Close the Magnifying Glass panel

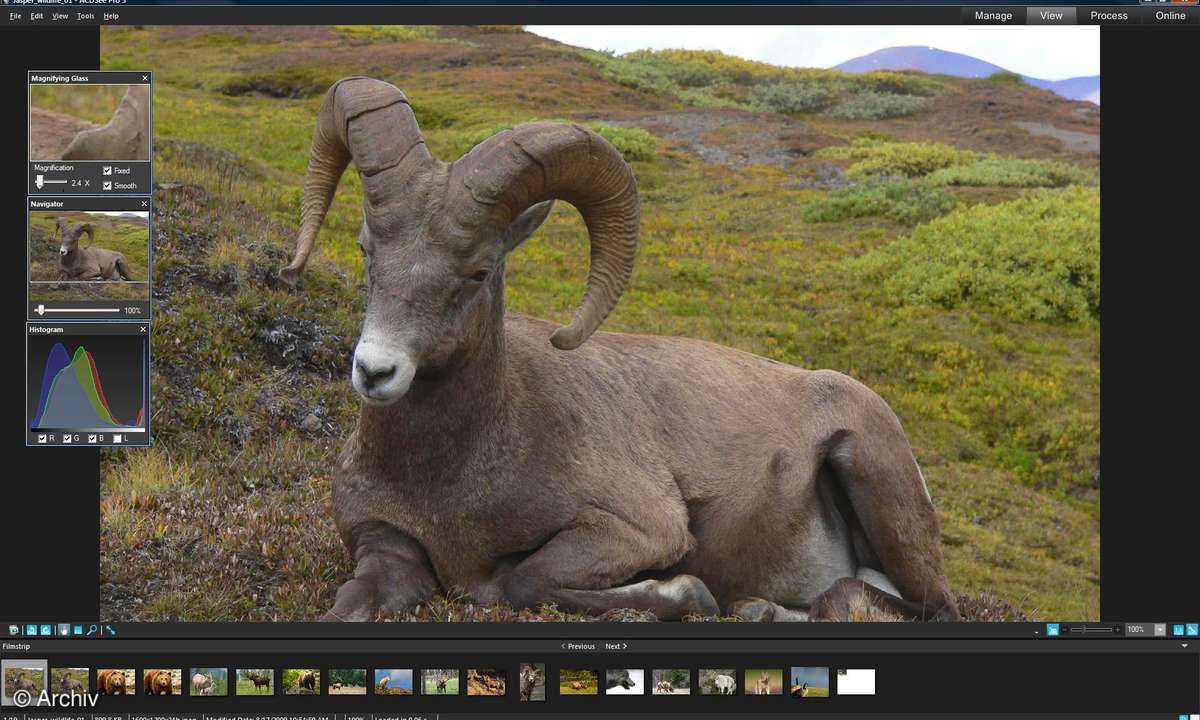point(144,78)
